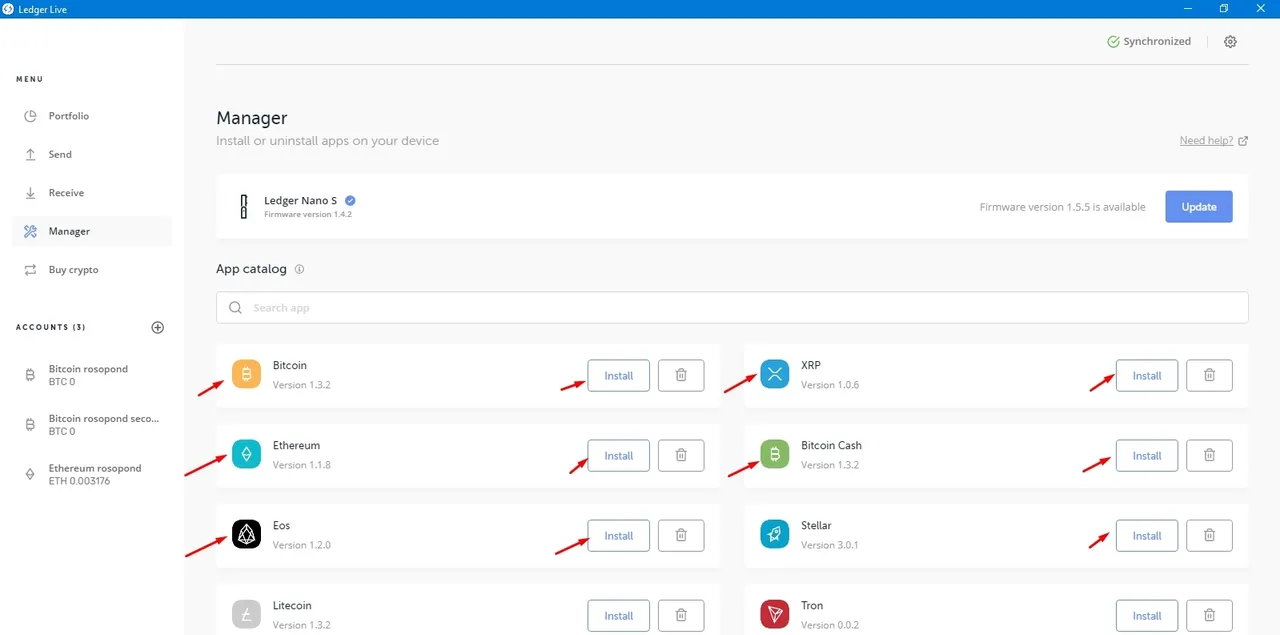Screen dimensions: 1280x635
Task: Click the Stellar app icon
Action: coord(774,535)
